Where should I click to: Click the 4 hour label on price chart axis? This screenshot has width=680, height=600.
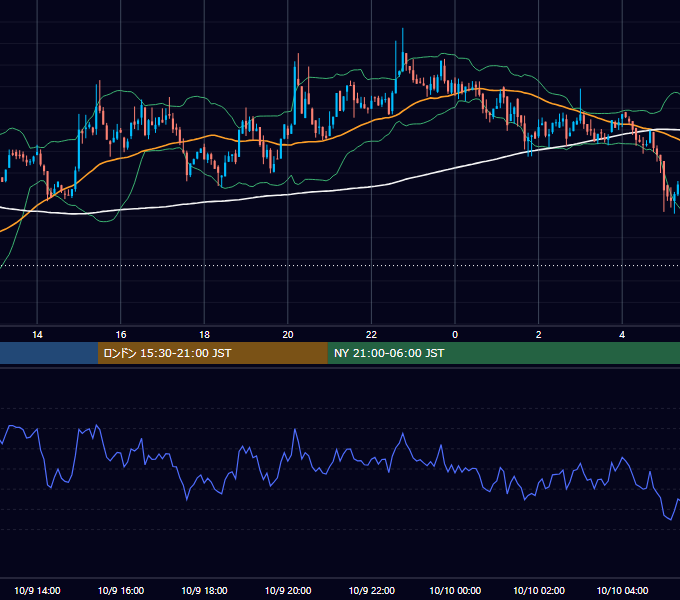pos(622,335)
